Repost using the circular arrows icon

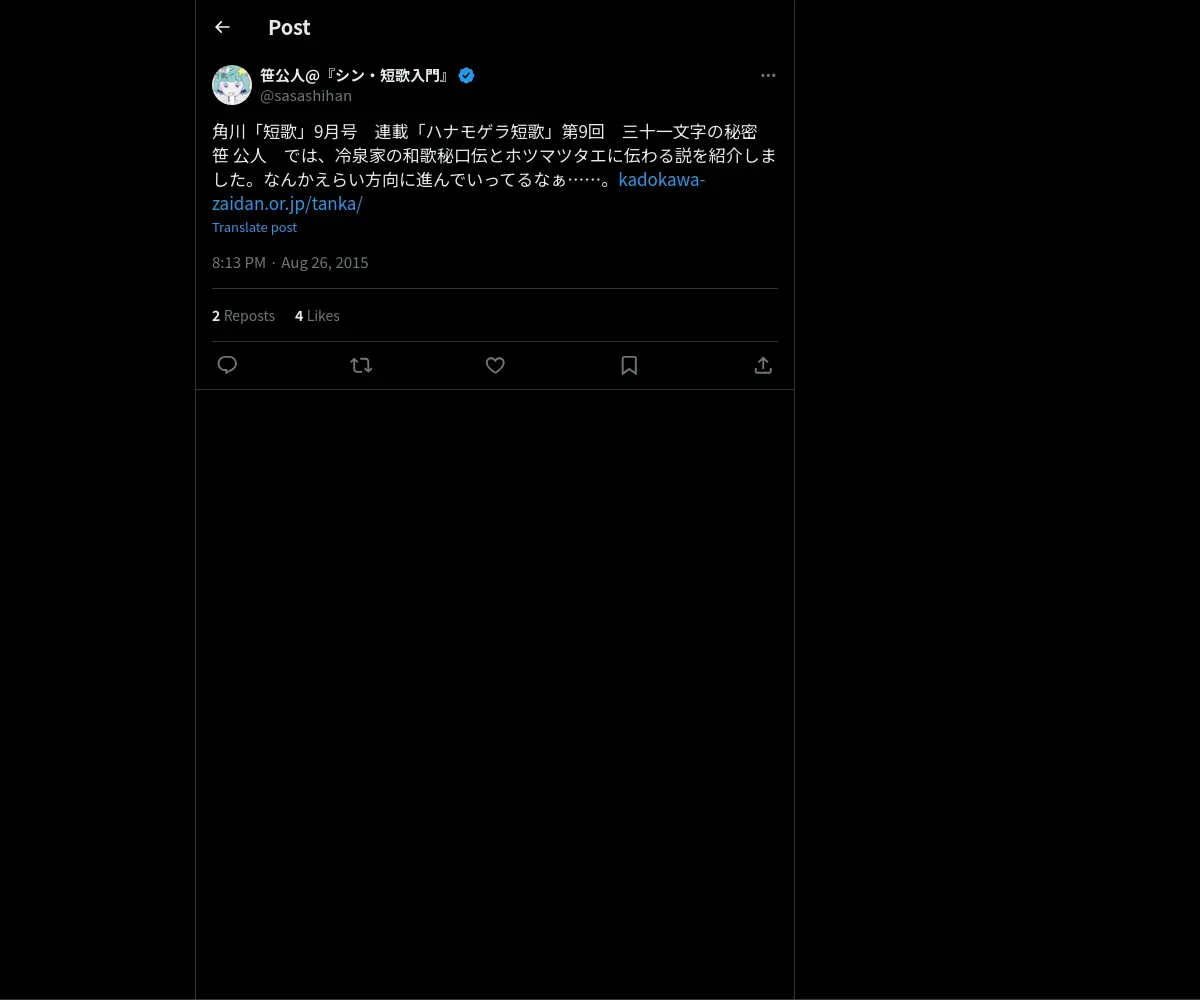pos(361,365)
